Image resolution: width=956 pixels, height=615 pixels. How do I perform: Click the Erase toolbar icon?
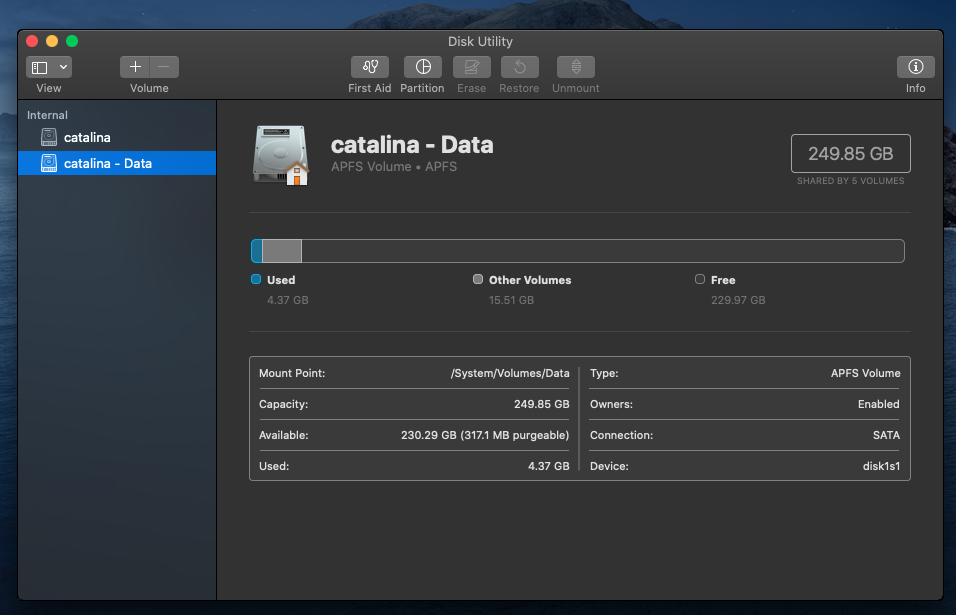point(472,66)
